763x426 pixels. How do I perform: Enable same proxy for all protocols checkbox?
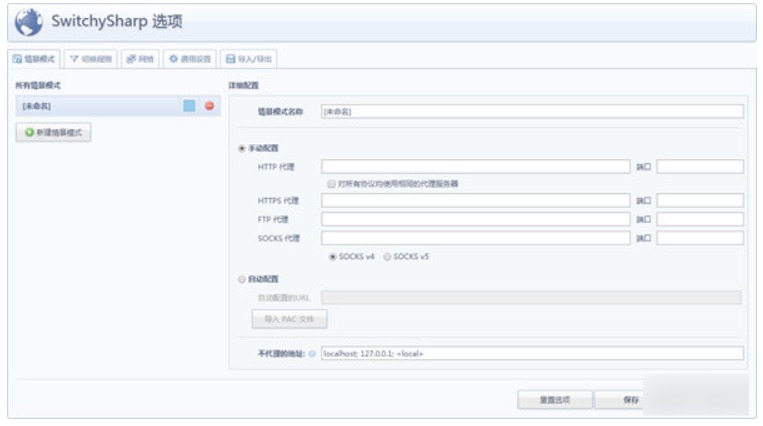[x=331, y=184]
